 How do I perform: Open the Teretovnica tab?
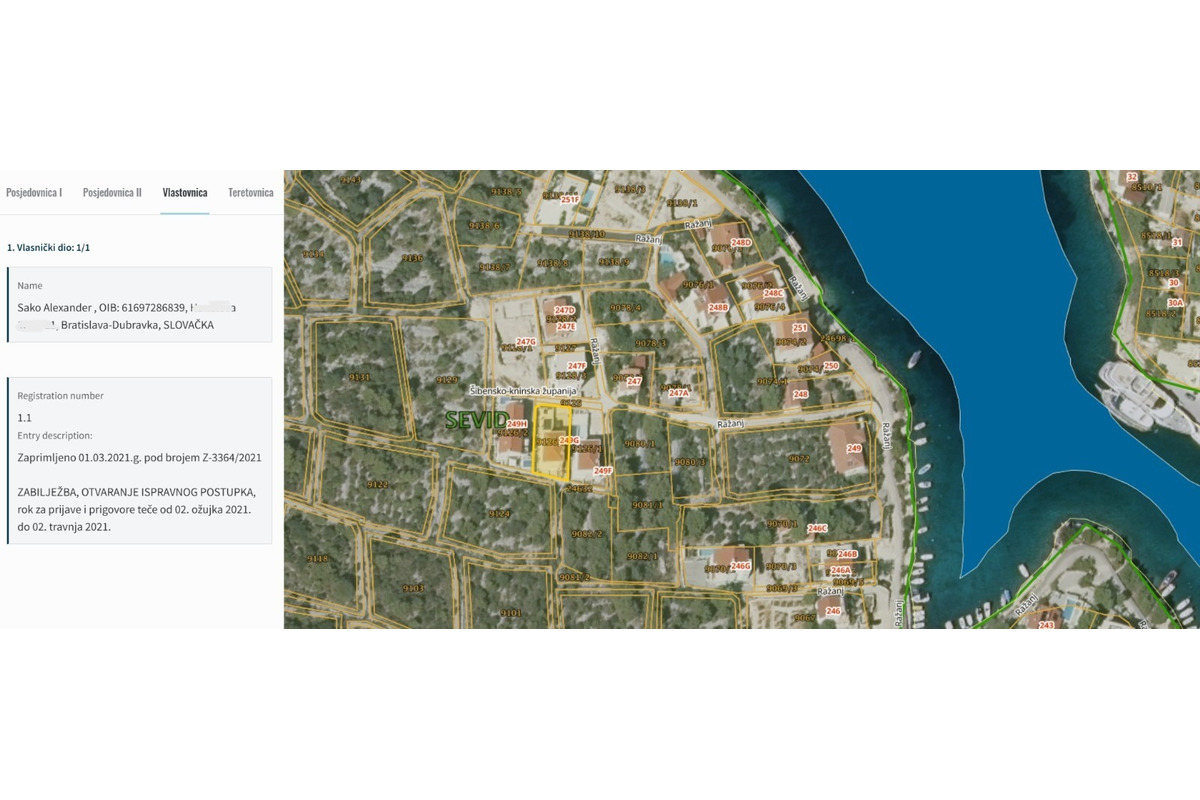250,192
